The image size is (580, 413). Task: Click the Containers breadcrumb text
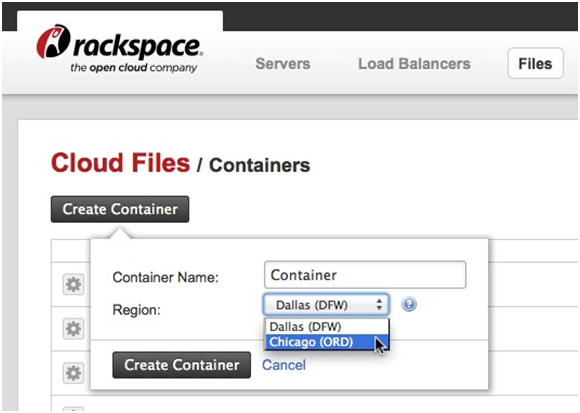point(259,165)
